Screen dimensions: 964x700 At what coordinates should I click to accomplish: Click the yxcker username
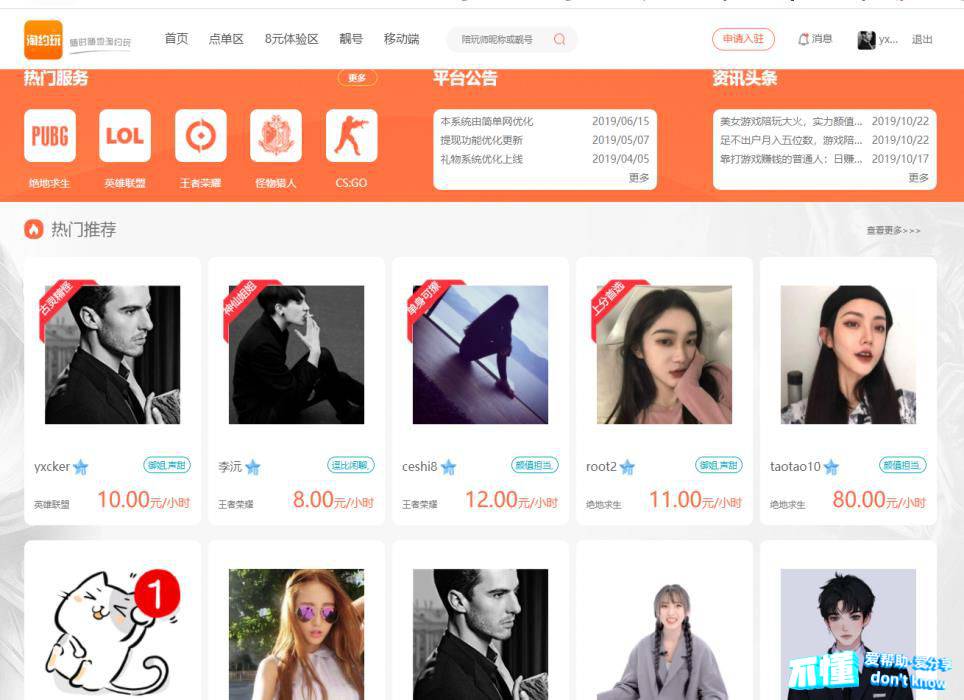(52, 466)
